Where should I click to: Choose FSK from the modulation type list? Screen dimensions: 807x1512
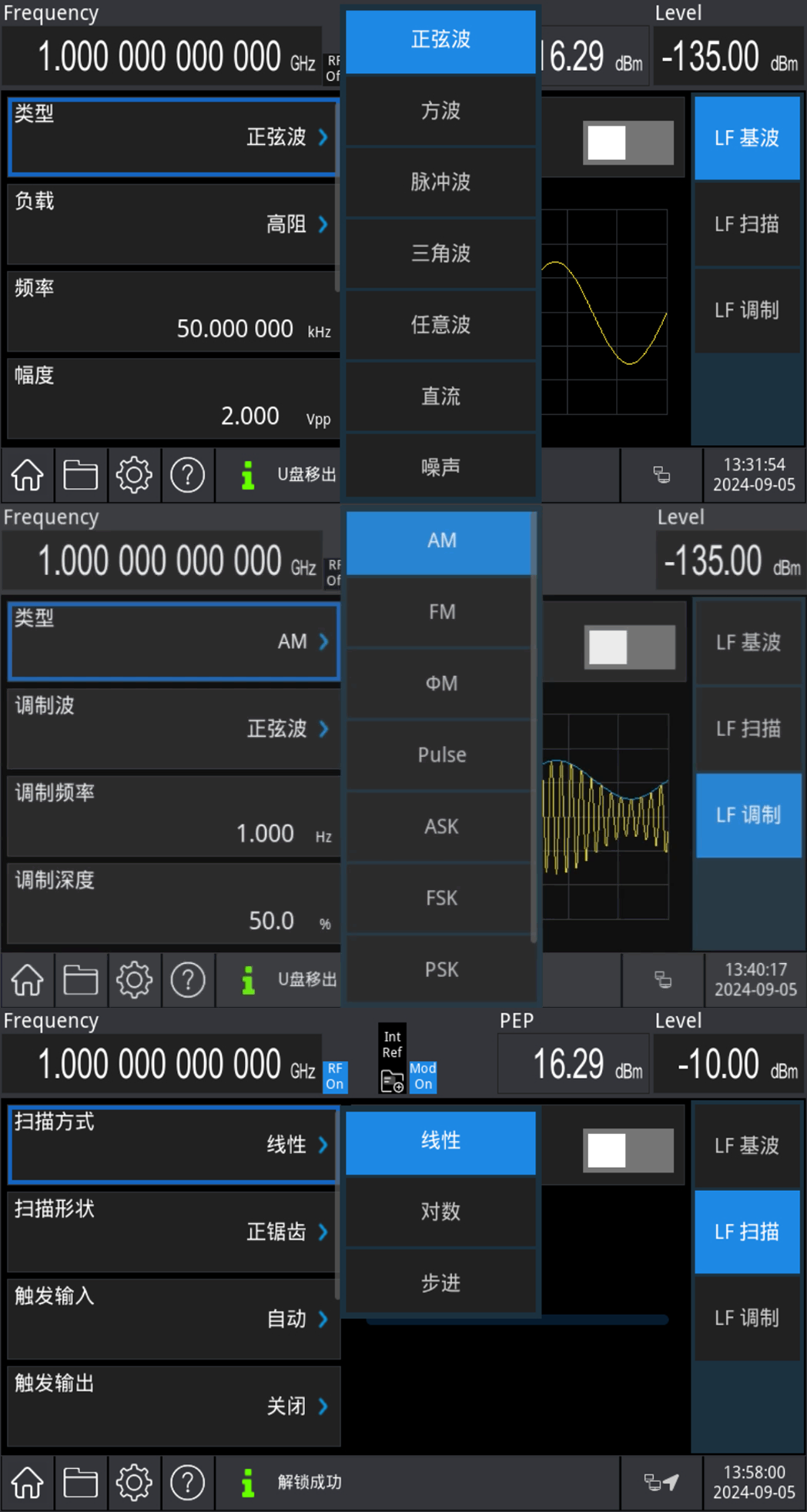click(x=441, y=898)
